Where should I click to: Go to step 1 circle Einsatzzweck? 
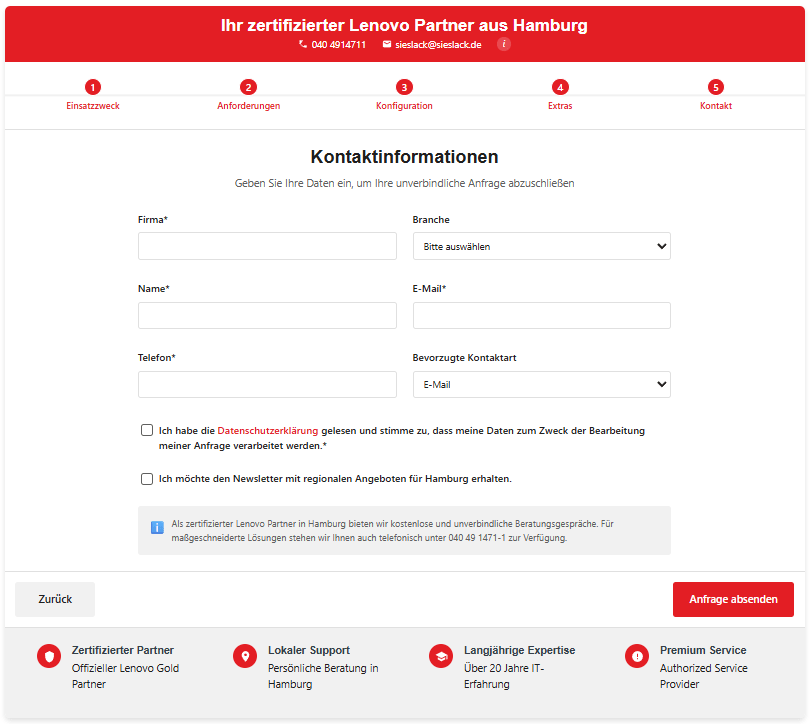pyautogui.click(x=93, y=87)
